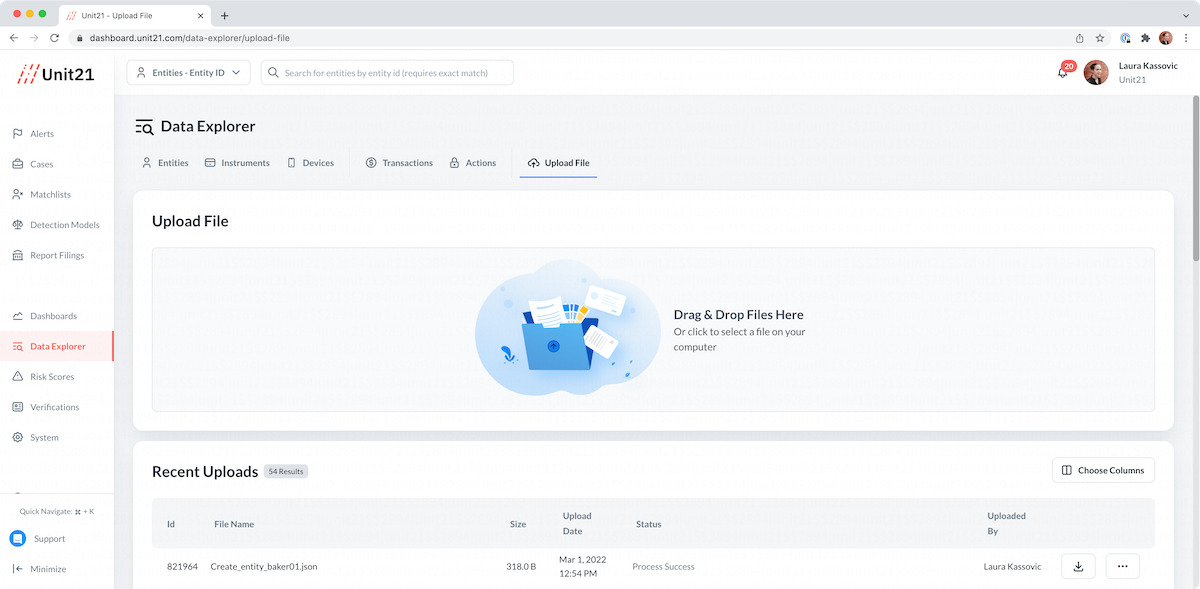Select the Upload File tab
Screen dimensions: 1200x589
pyautogui.click(x=558, y=163)
